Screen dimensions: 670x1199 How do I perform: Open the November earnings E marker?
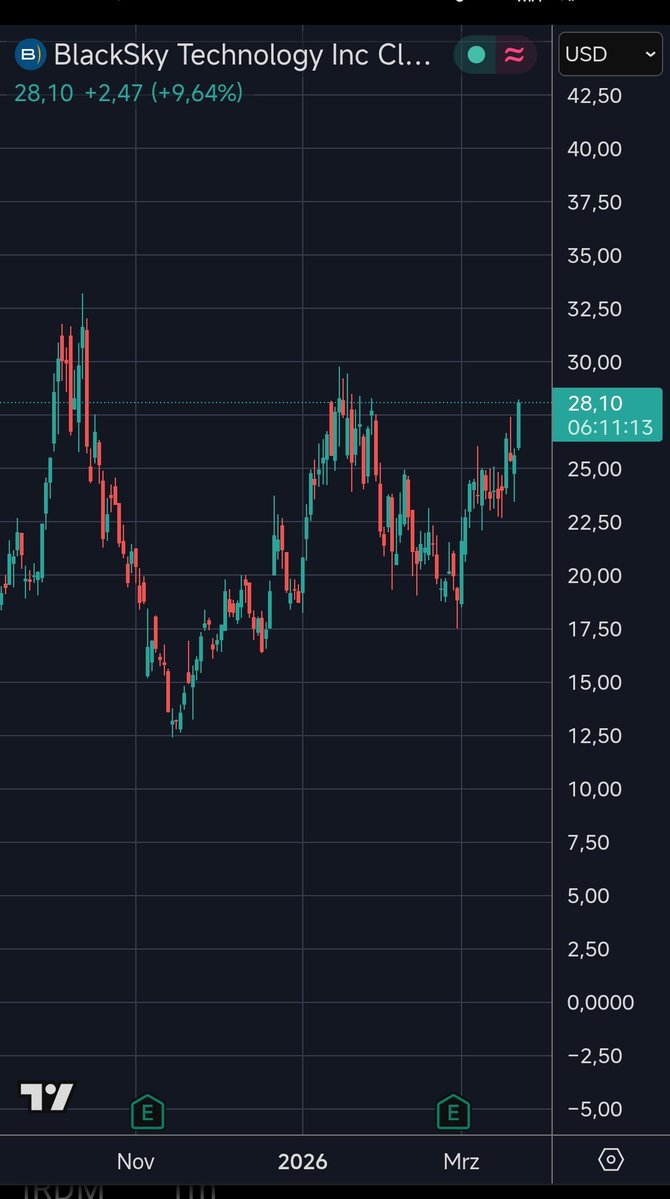click(x=148, y=1113)
